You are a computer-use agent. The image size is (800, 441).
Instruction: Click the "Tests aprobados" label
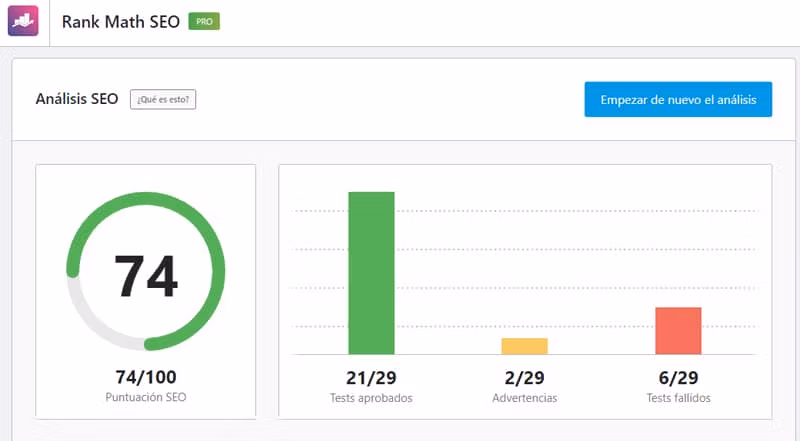point(371,398)
